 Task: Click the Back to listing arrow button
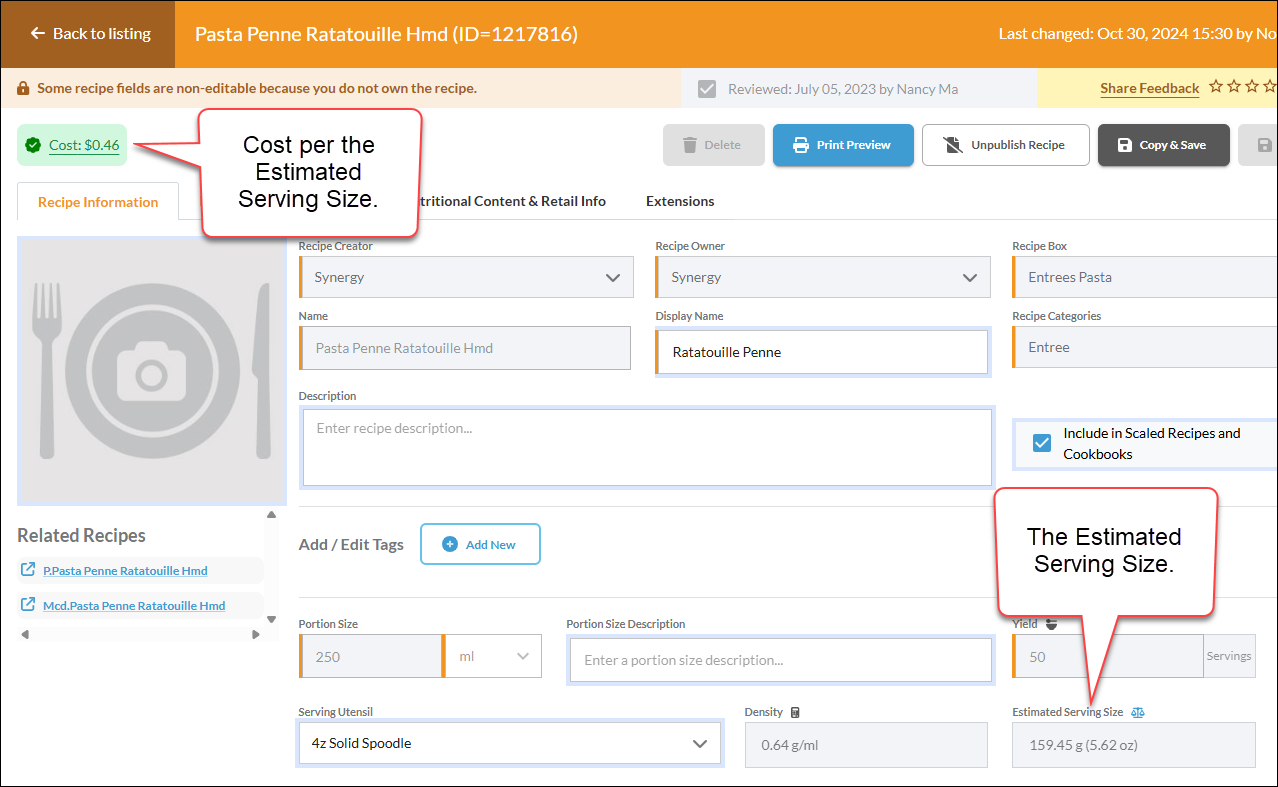coord(88,34)
